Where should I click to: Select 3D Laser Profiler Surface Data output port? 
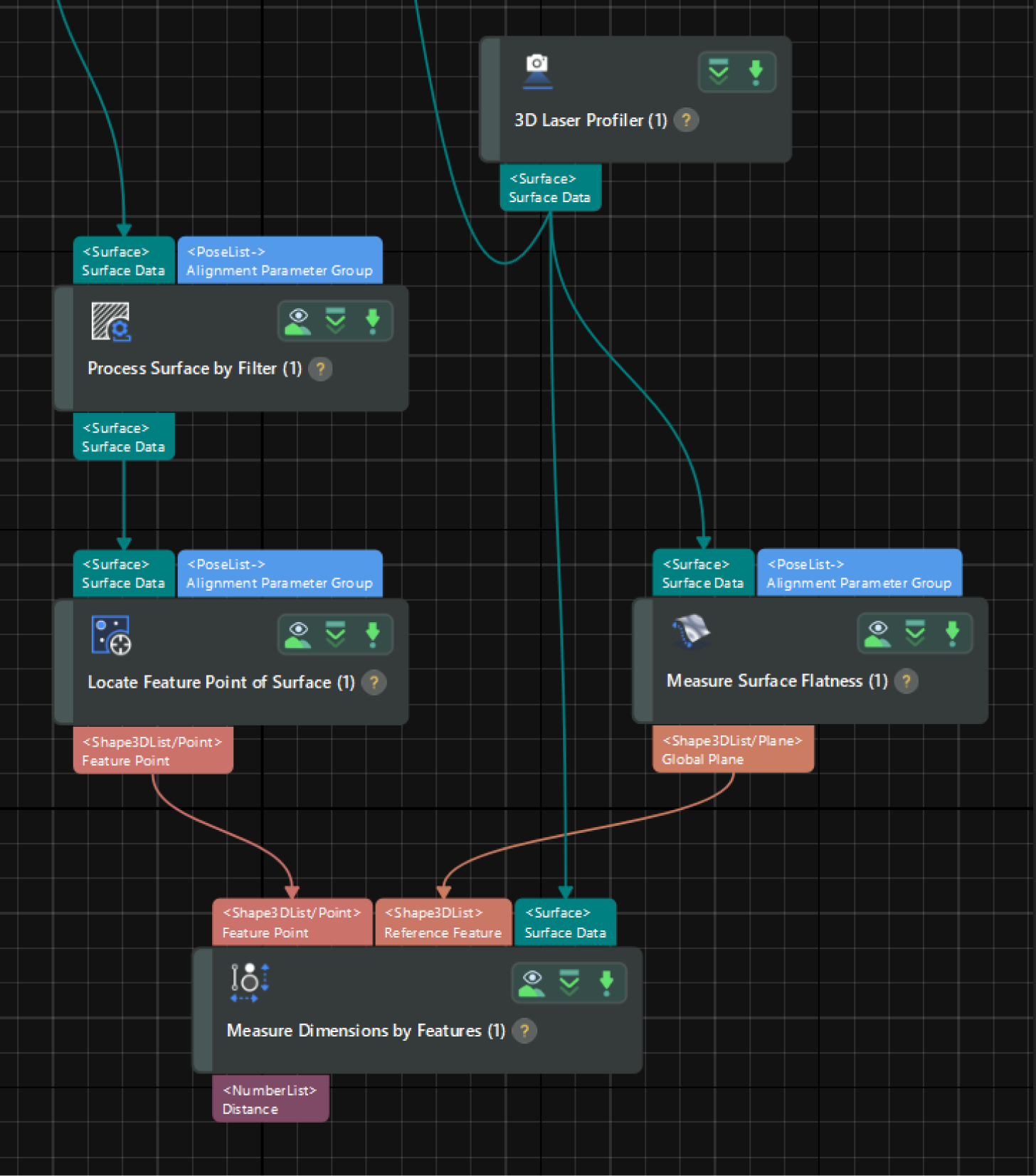coord(550,188)
